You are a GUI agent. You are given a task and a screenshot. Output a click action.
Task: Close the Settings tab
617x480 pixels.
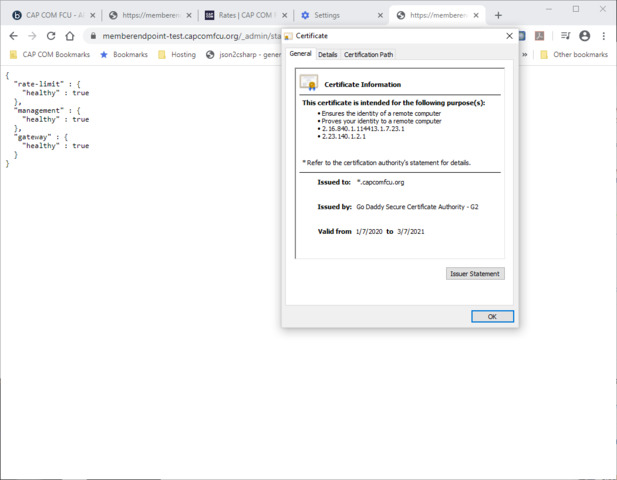tap(380, 15)
